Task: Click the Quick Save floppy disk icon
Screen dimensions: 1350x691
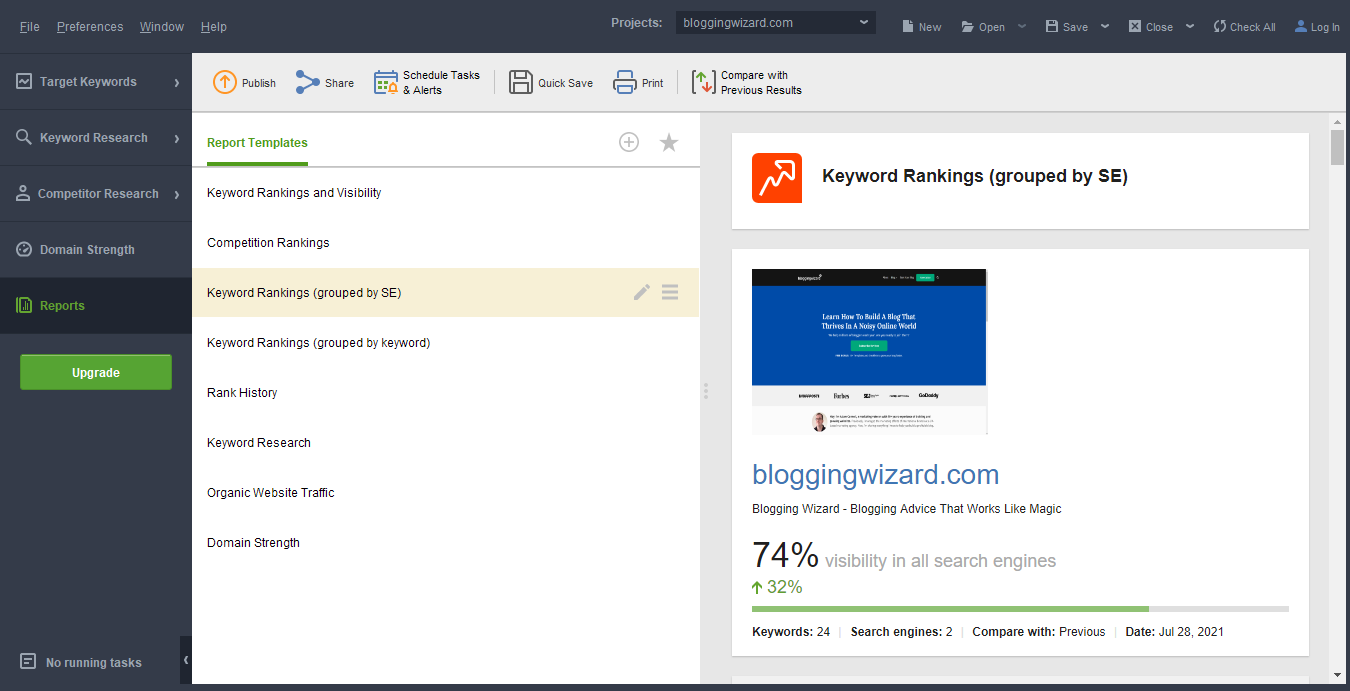Action: (x=521, y=83)
